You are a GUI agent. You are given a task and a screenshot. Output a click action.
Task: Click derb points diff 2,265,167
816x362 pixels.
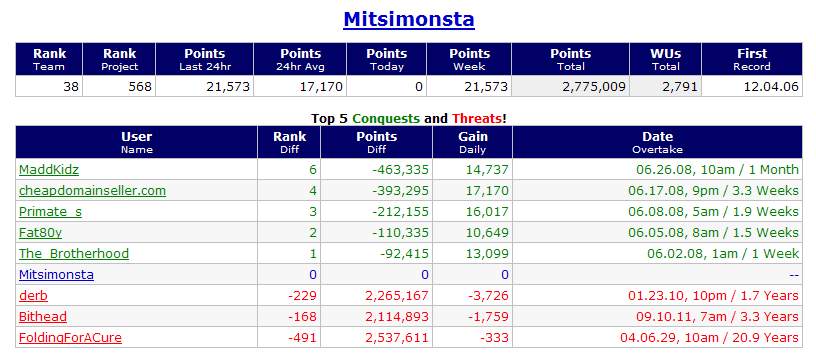(397, 296)
